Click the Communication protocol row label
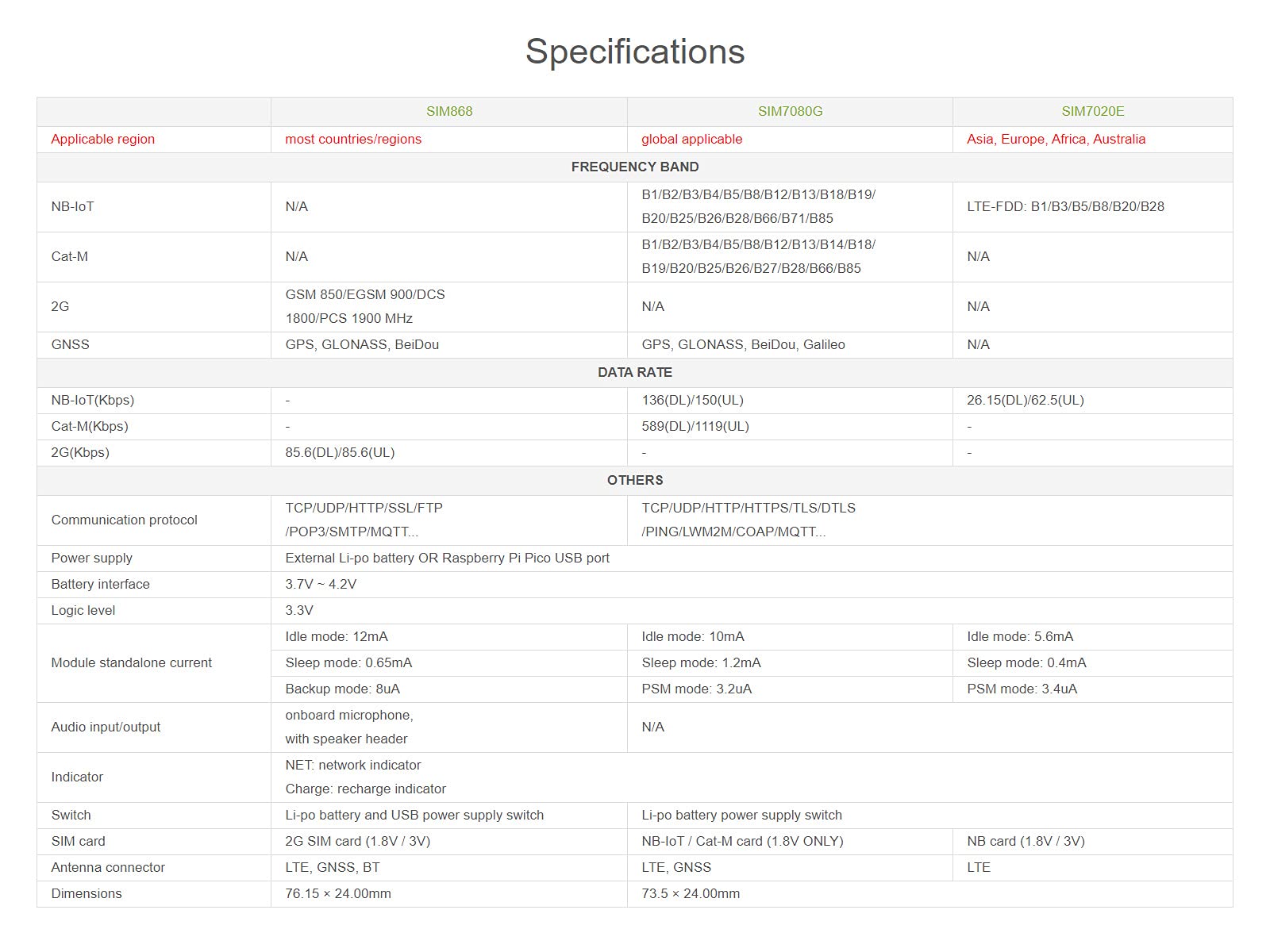Viewport: 1270px width, 952px height. coord(125,520)
